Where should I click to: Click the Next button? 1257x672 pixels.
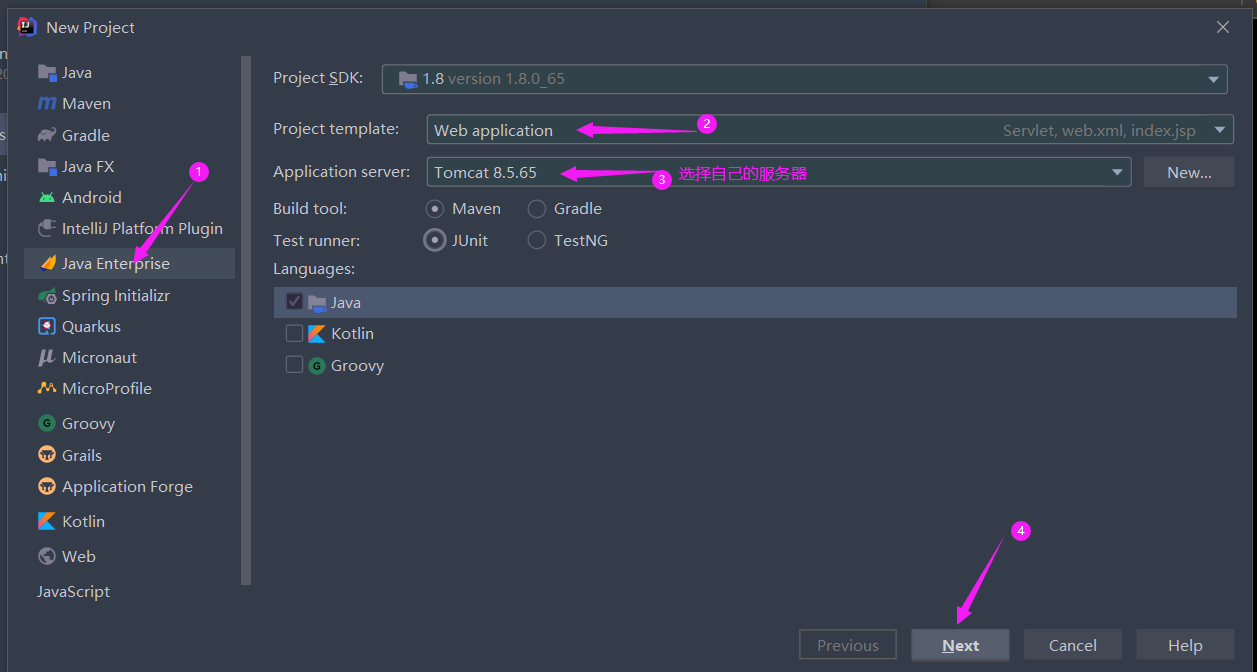(x=960, y=645)
